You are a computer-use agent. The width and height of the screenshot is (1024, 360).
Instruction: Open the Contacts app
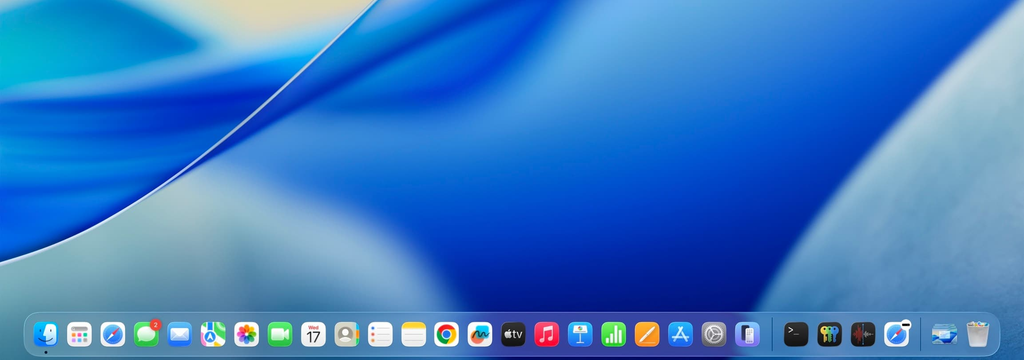(x=347, y=335)
